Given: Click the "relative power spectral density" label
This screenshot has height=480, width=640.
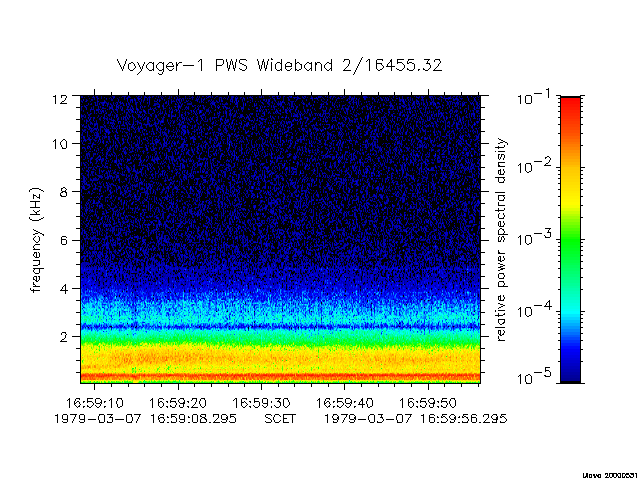Looking at the screenshot, I should pos(501,240).
